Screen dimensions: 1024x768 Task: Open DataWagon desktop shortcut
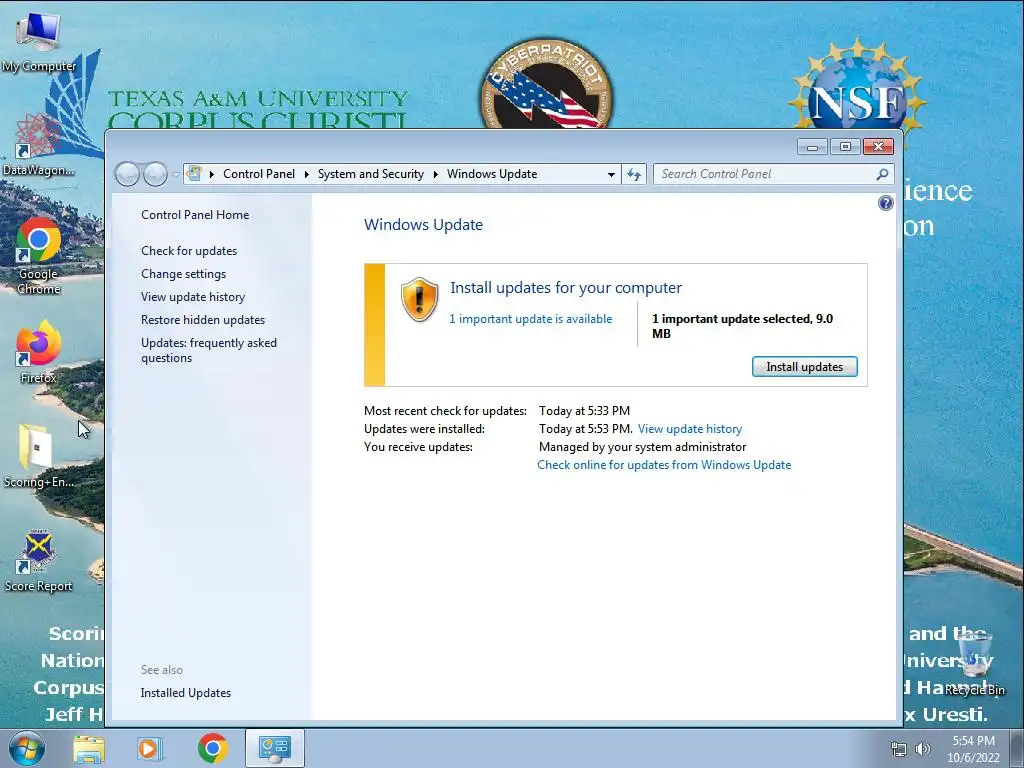pyautogui.click(x=38, y=144)
